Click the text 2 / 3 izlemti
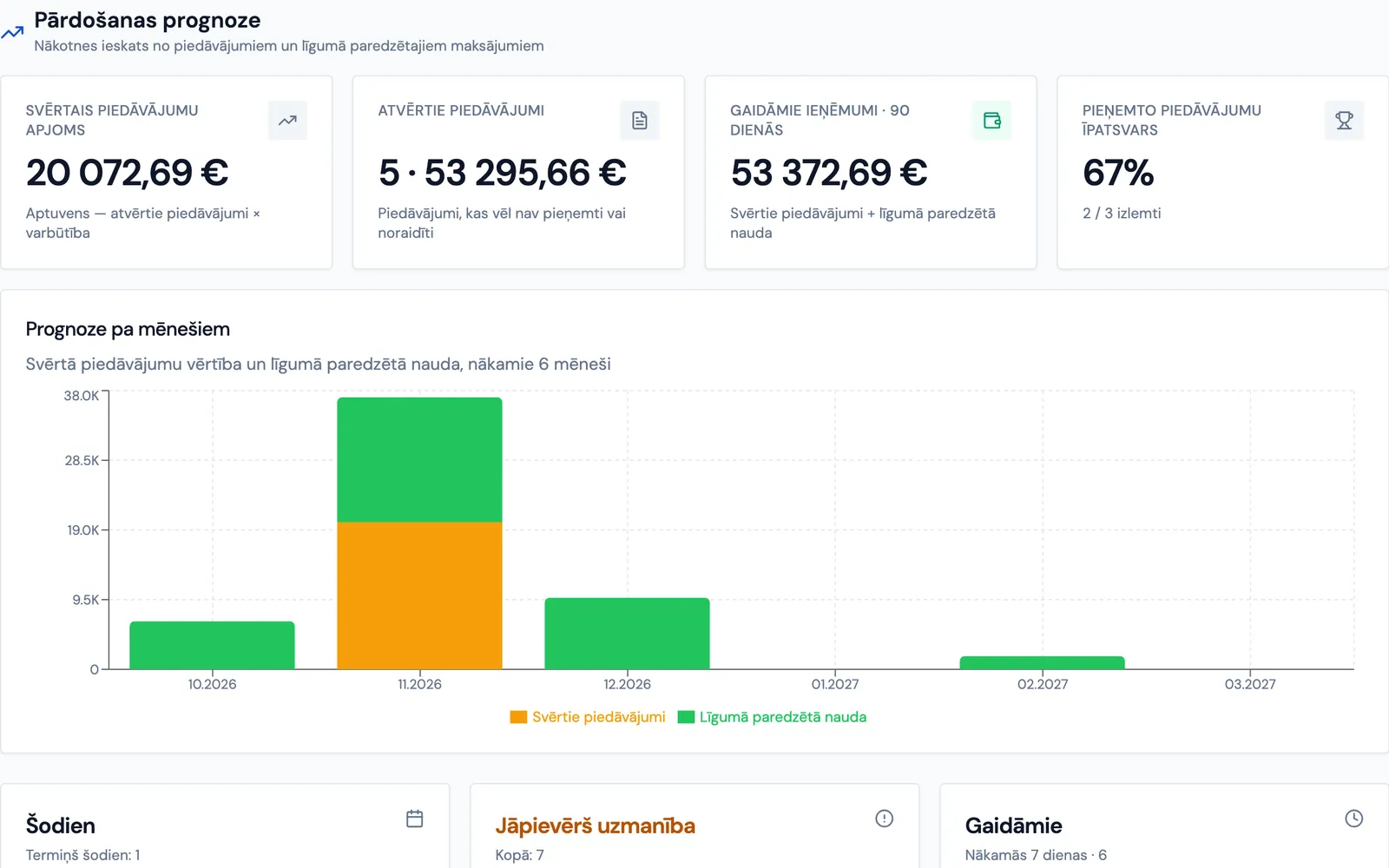This screenshot has width=1389, height=868. pos(1122,214)
